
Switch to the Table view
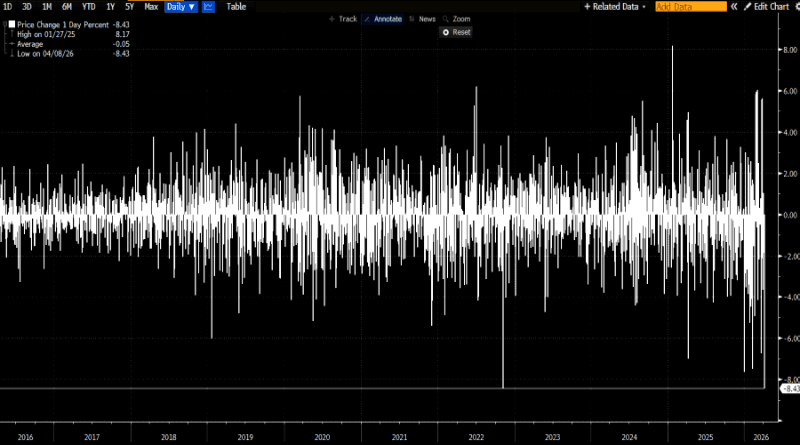pyautogui.click(x=236, y=7)
